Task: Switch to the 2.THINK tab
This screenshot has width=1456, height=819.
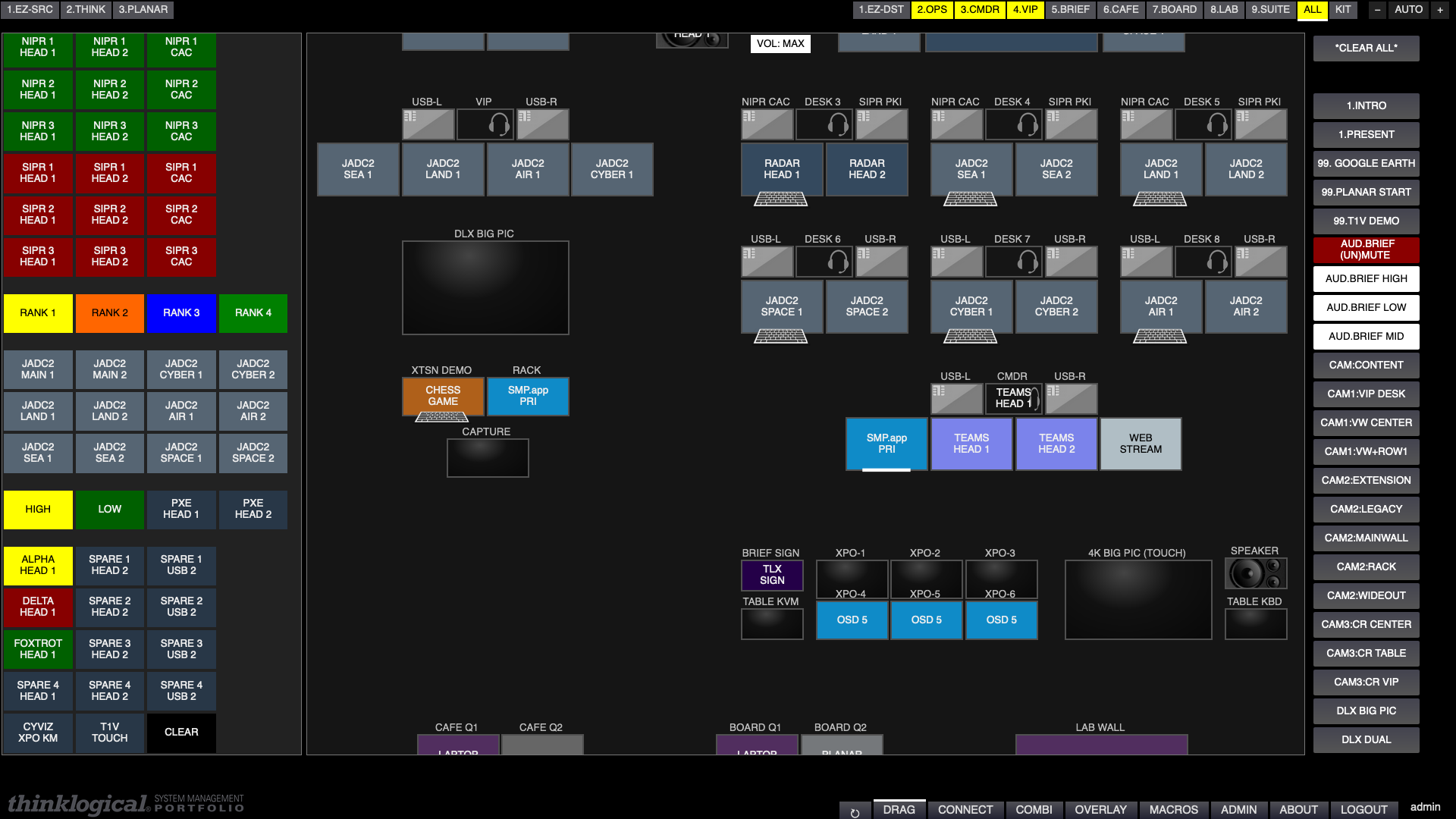Action: (x=85, y=10)
